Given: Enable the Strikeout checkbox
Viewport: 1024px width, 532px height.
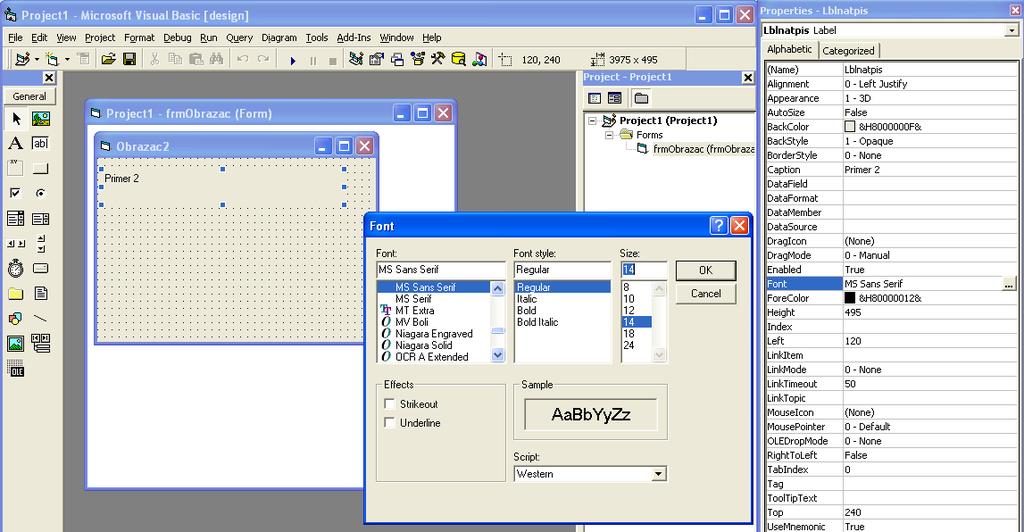Looking at the screenshot, I should coord(389,403).
